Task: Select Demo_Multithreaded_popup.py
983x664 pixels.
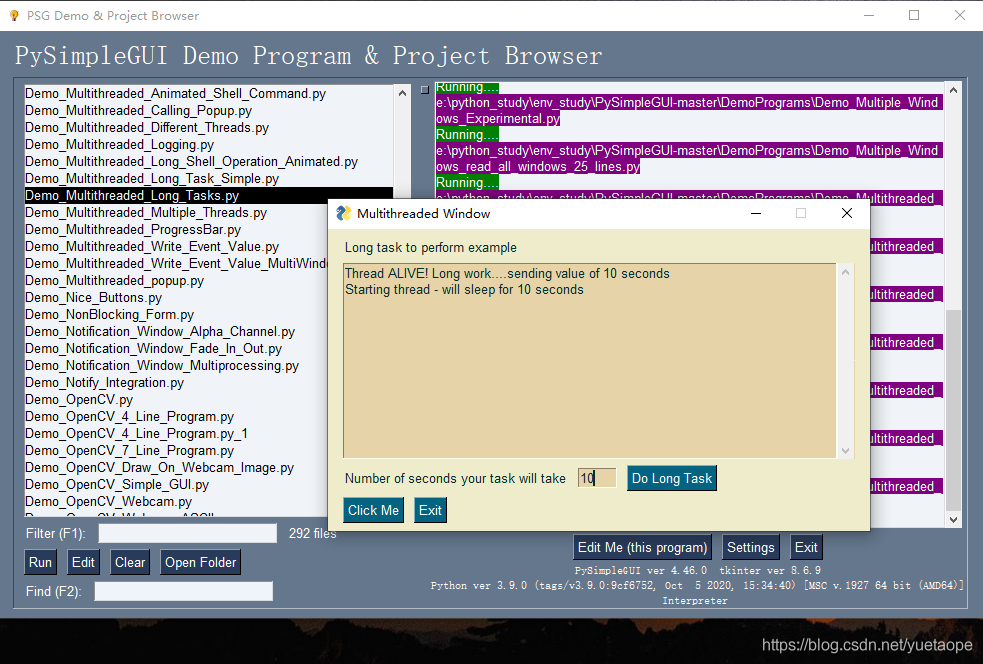Action: point(177,280)
